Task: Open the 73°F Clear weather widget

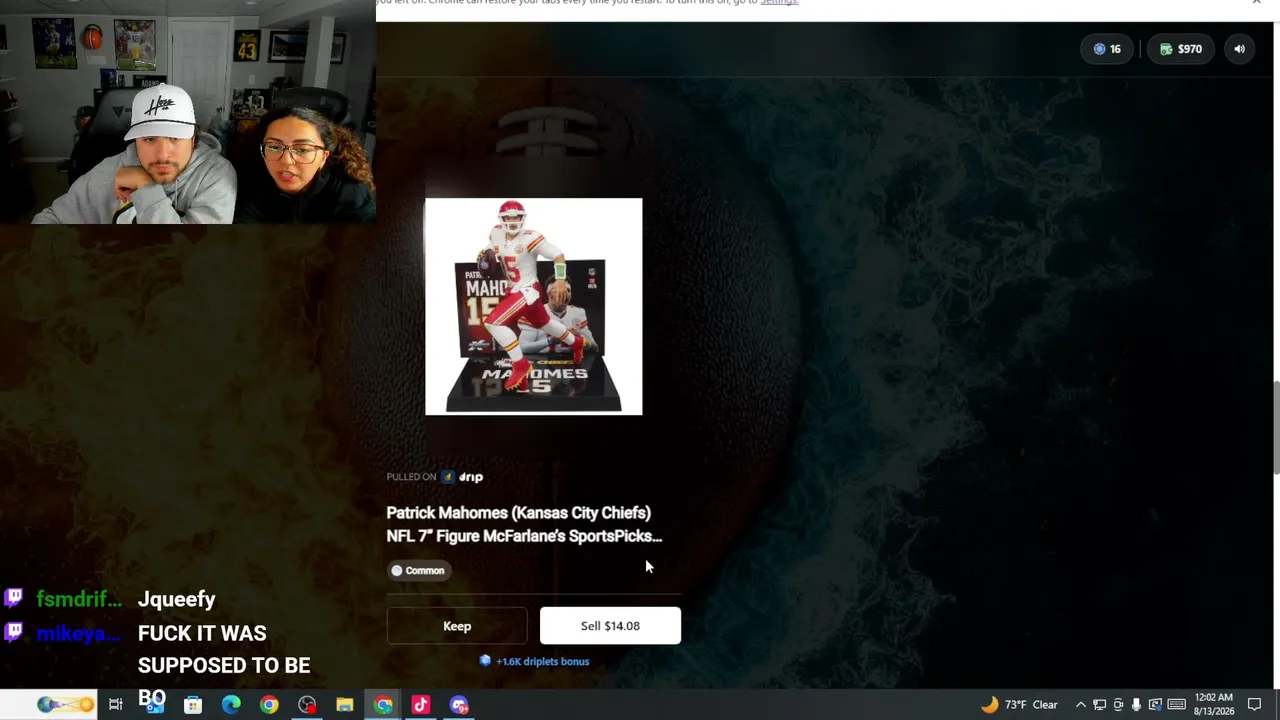Action: 1019,705
